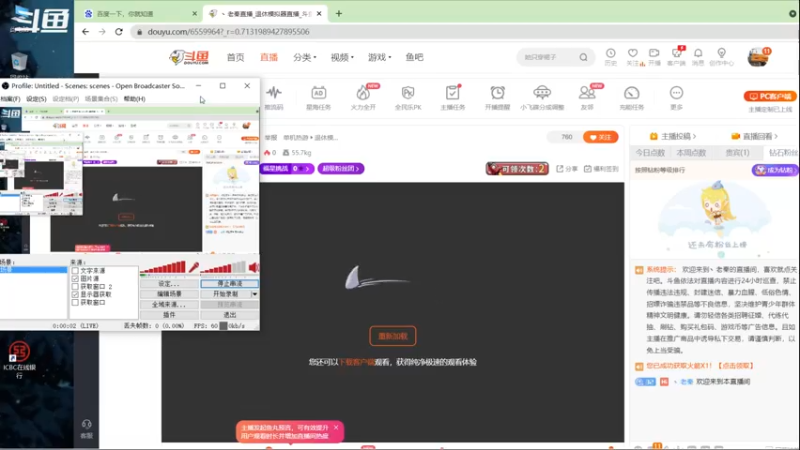The height and width of the screenshot is (450, 800).
Task: Open the 友邻 two-people icon
Action: pos(587,93)
